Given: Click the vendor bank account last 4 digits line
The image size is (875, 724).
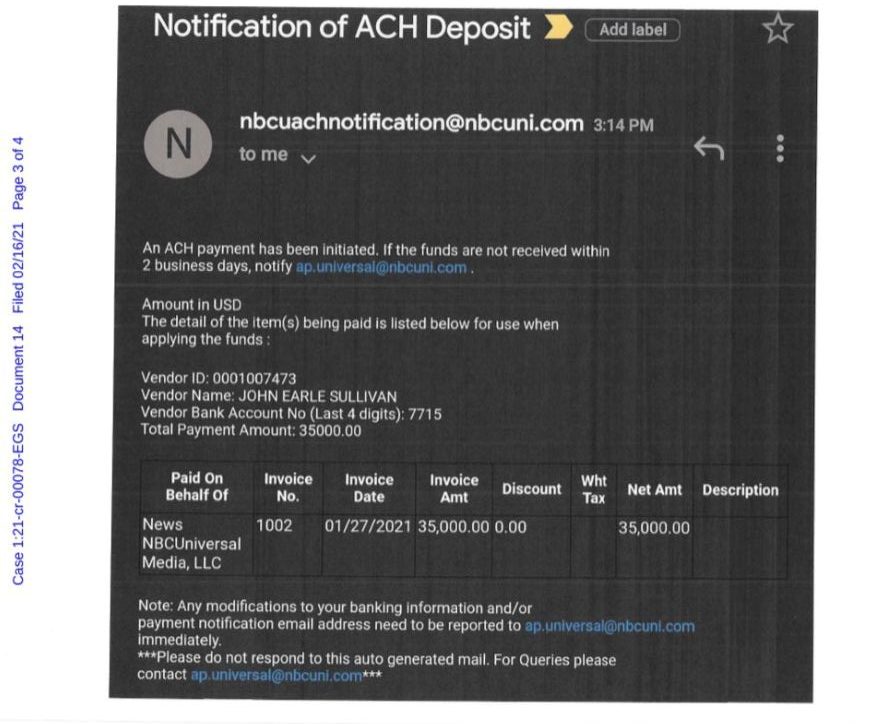Looking at the screenshot, I should pyautogui.click(x=291, y=413).
